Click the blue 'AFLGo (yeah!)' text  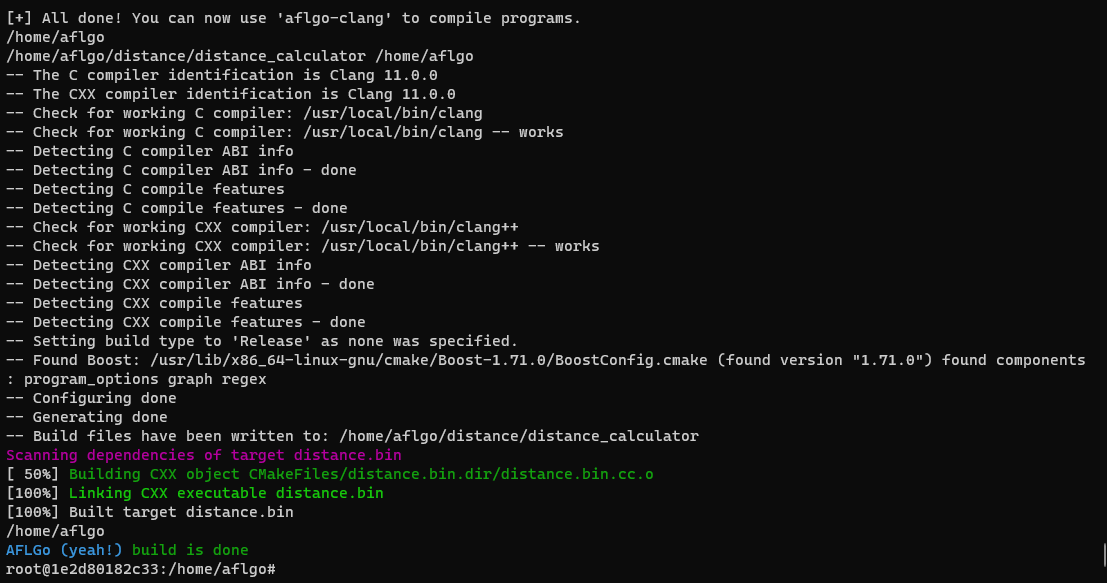click(64, 550)
